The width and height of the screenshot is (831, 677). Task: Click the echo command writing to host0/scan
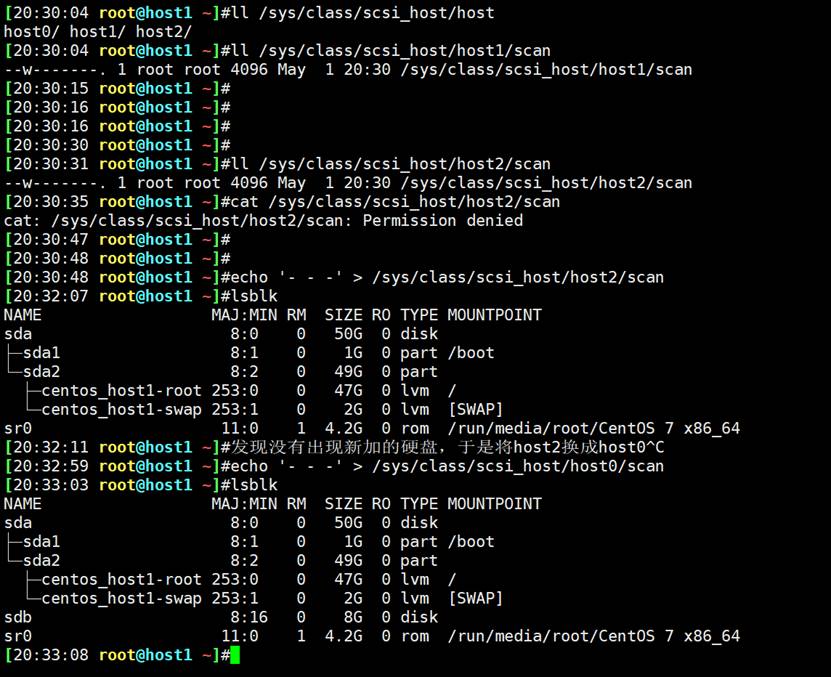(x=441, y=466)
